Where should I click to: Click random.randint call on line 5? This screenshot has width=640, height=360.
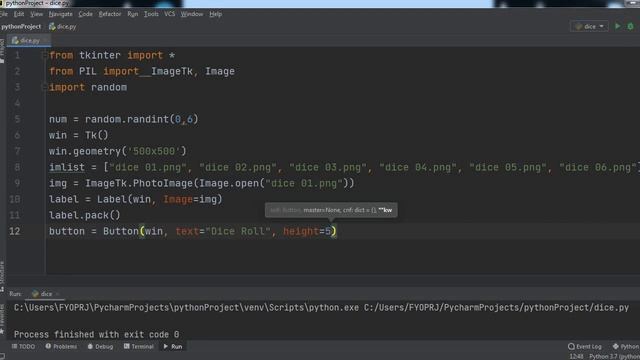pos(142,119)
